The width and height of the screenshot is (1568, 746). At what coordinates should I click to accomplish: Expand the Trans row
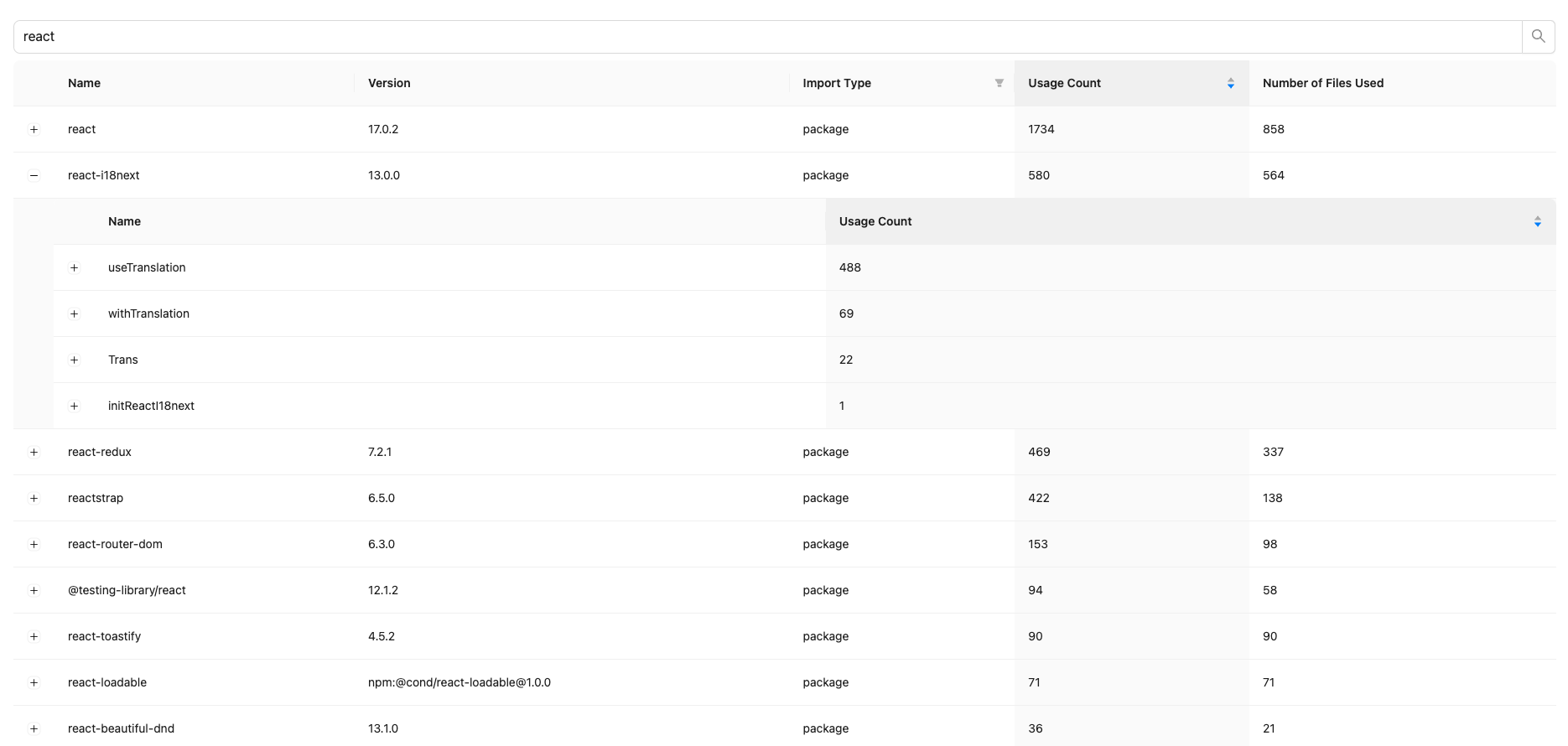(74, 360)
